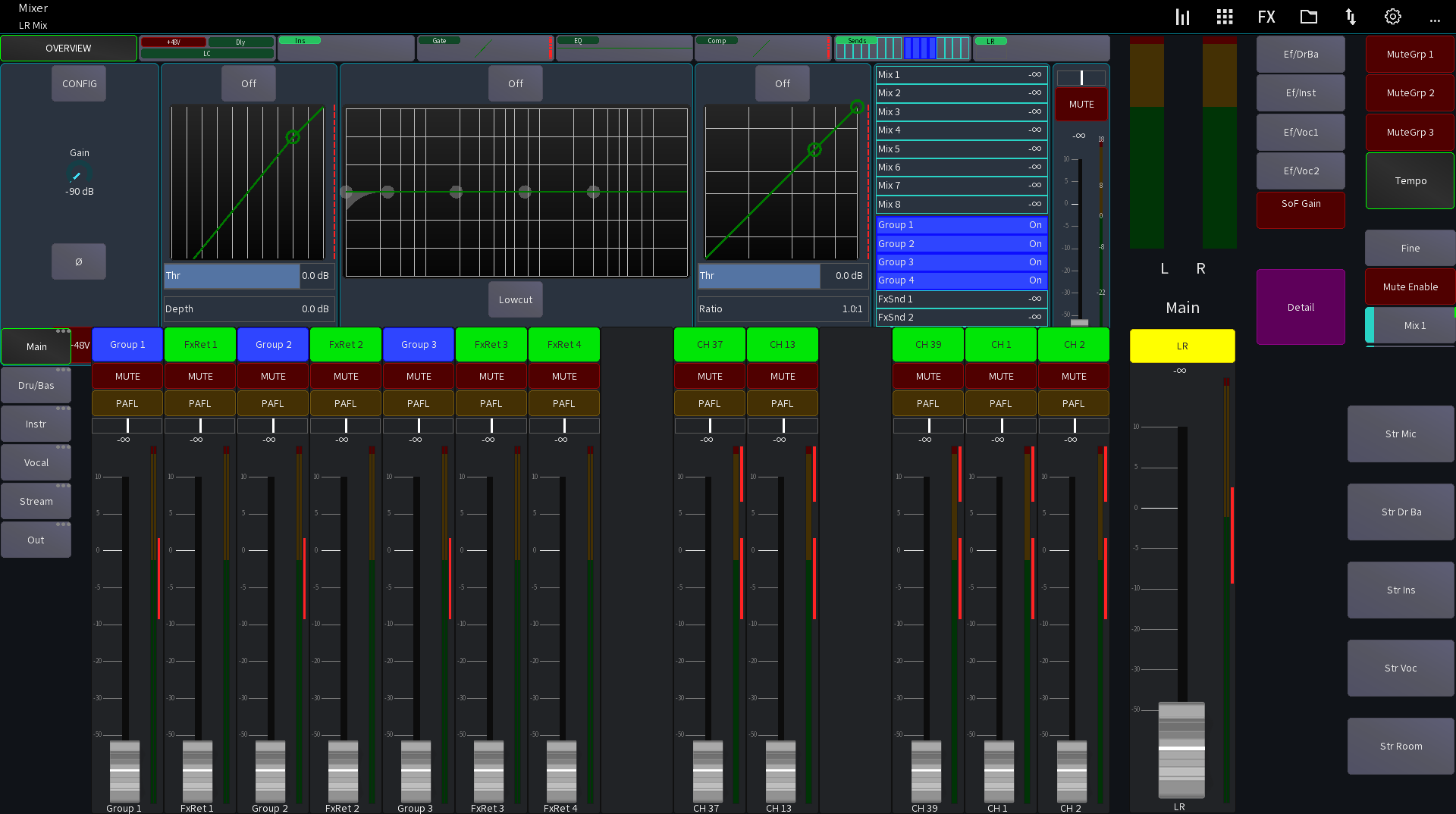Screen dimensions: 1456x814
Task: Toggle the phase invert Ø button
Action: (78, 261)
